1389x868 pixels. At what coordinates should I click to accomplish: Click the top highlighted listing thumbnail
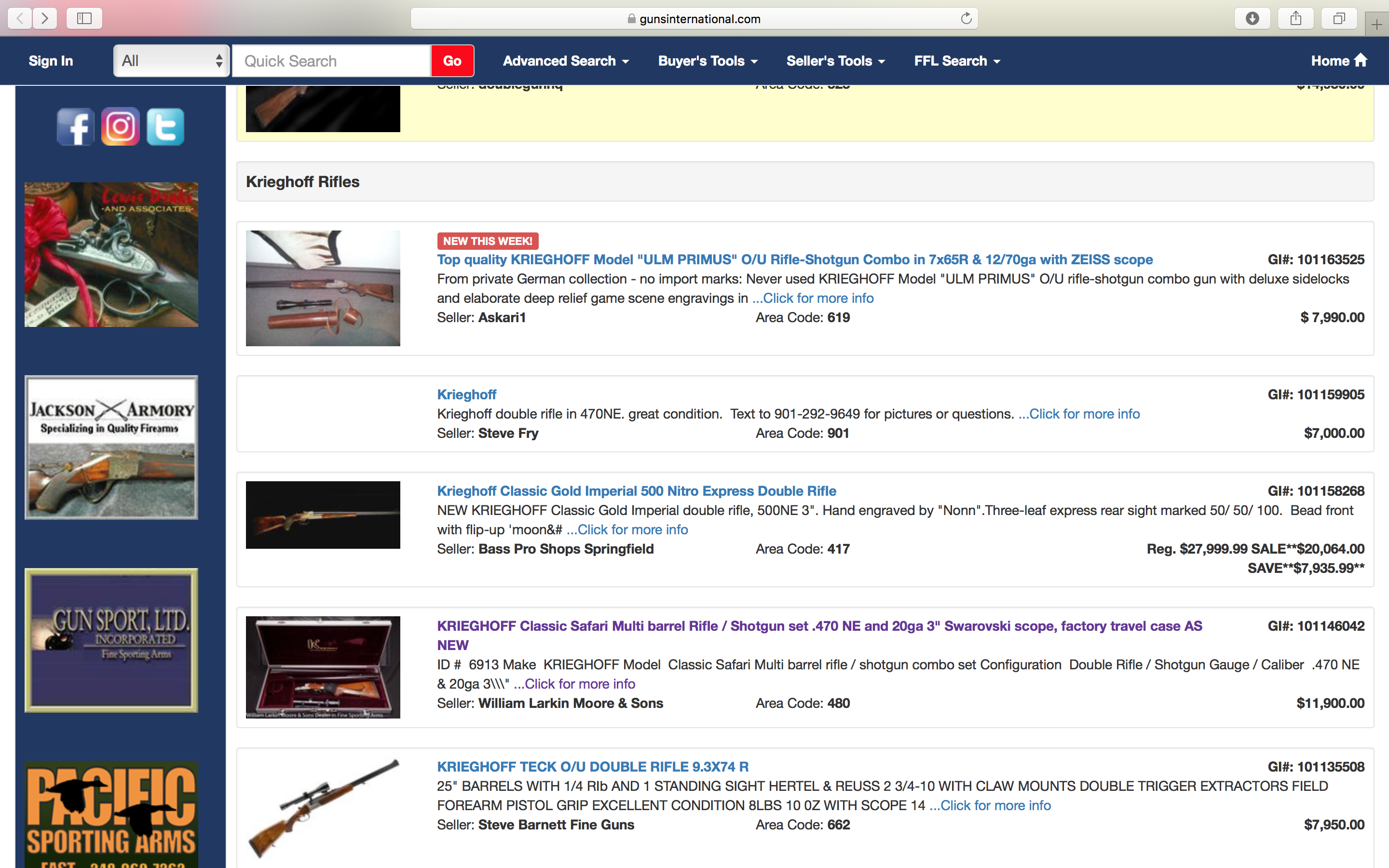point(323,108)
